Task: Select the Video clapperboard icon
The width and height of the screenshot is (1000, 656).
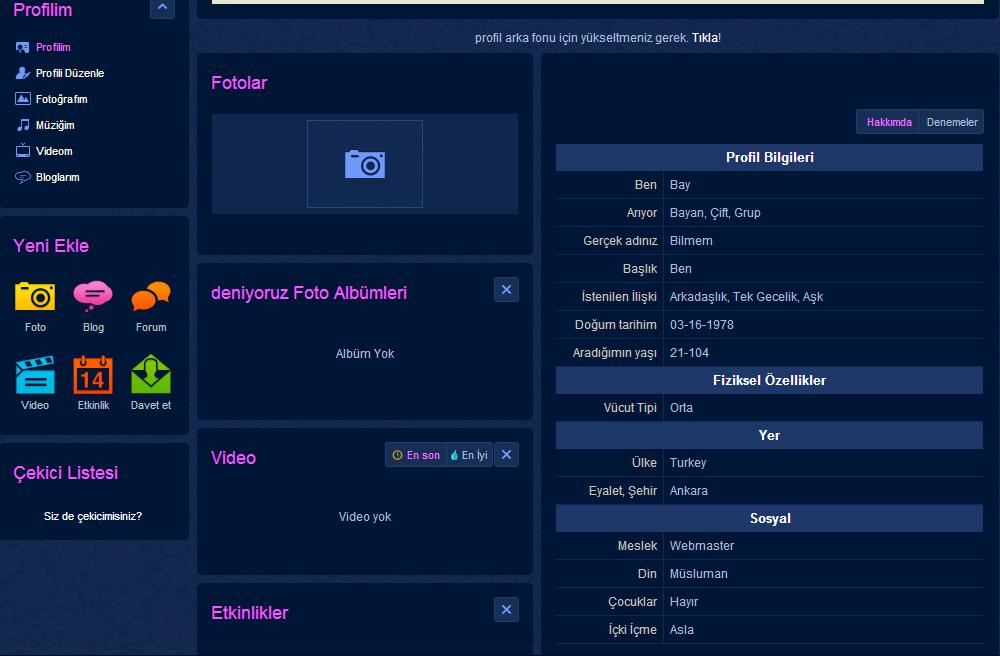Action: 35,375
